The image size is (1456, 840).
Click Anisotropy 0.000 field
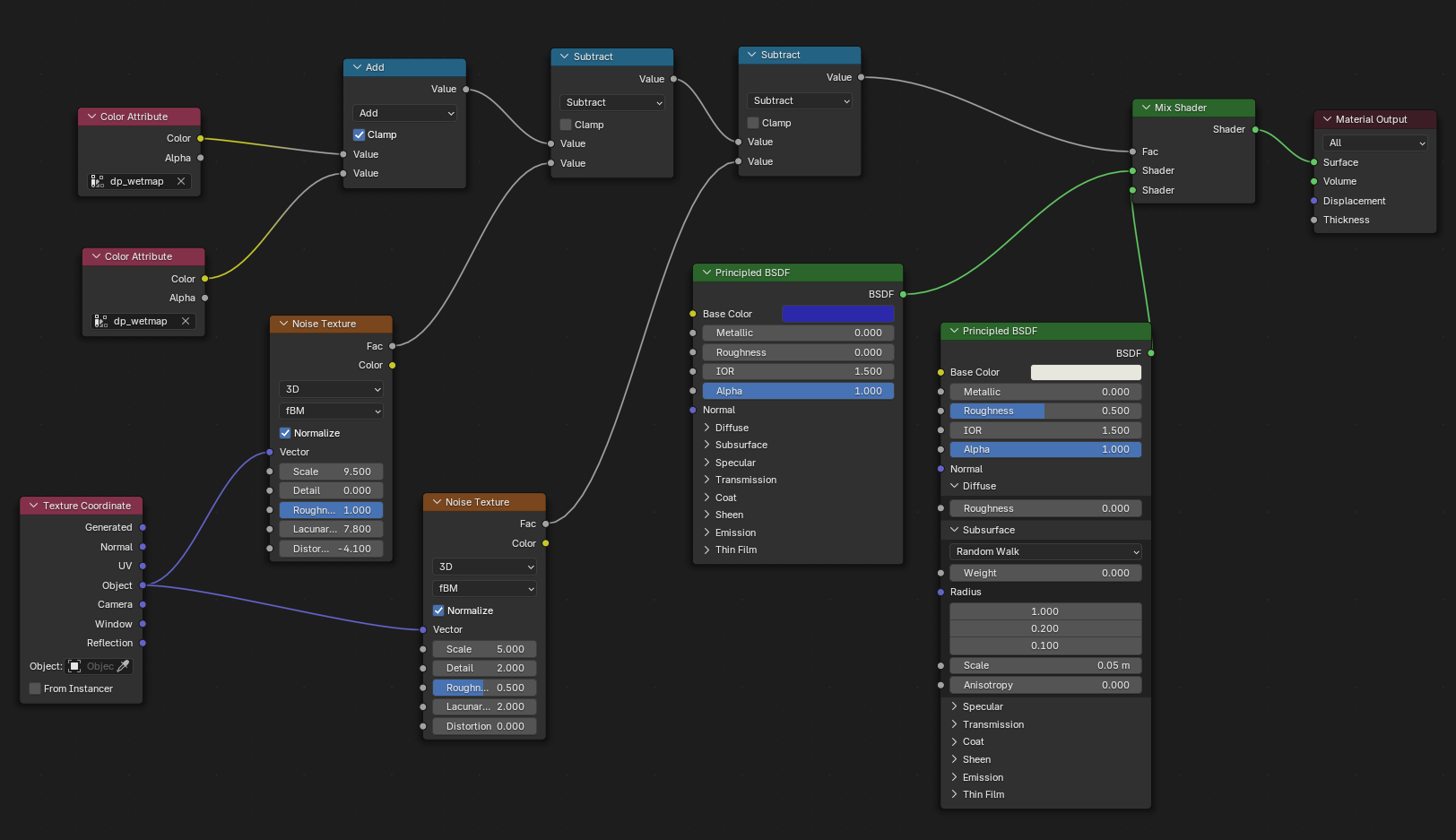(1045, 685)
